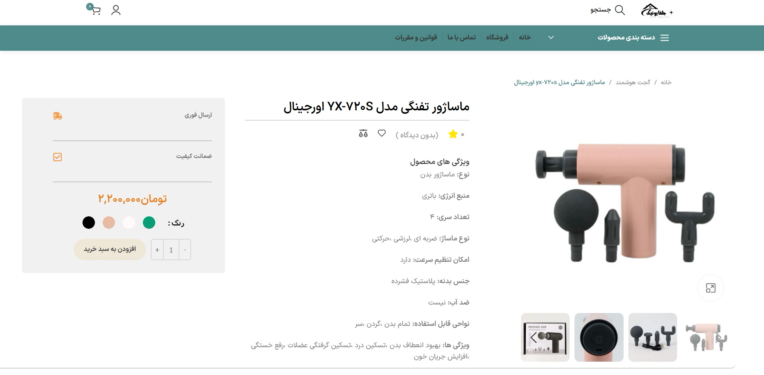Click the quality guarantee check icon
Screen dimensions: 764x375
[x=57, y=157]
